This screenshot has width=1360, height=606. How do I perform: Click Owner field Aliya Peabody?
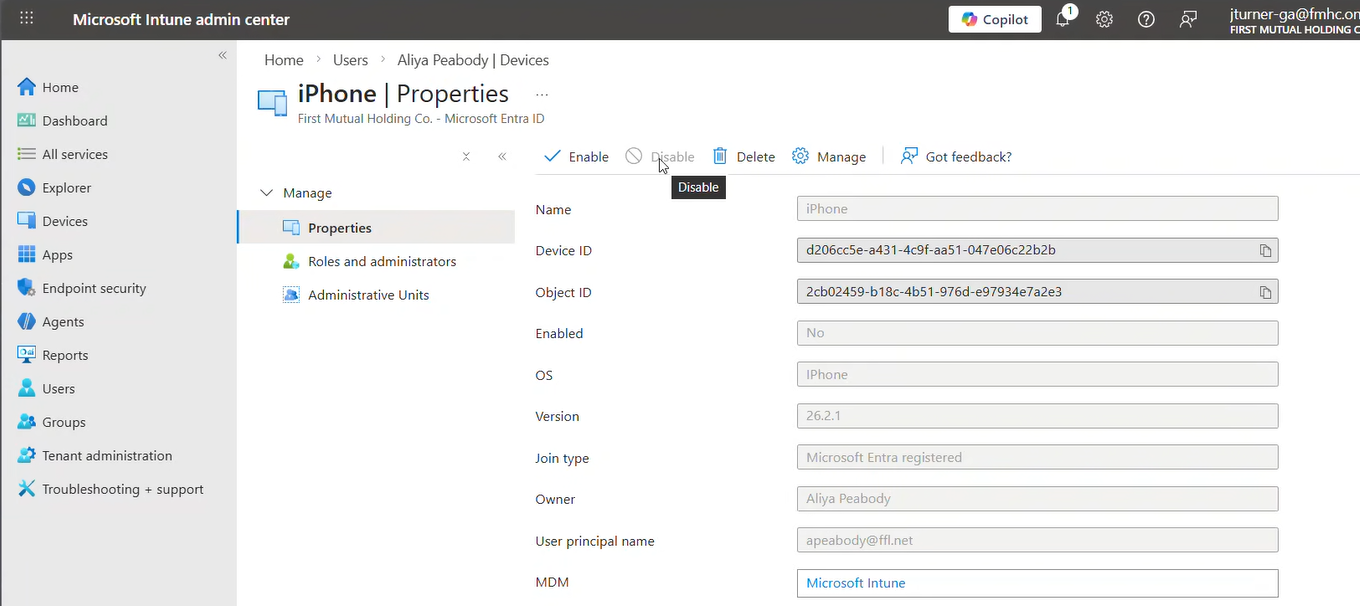1037,499
